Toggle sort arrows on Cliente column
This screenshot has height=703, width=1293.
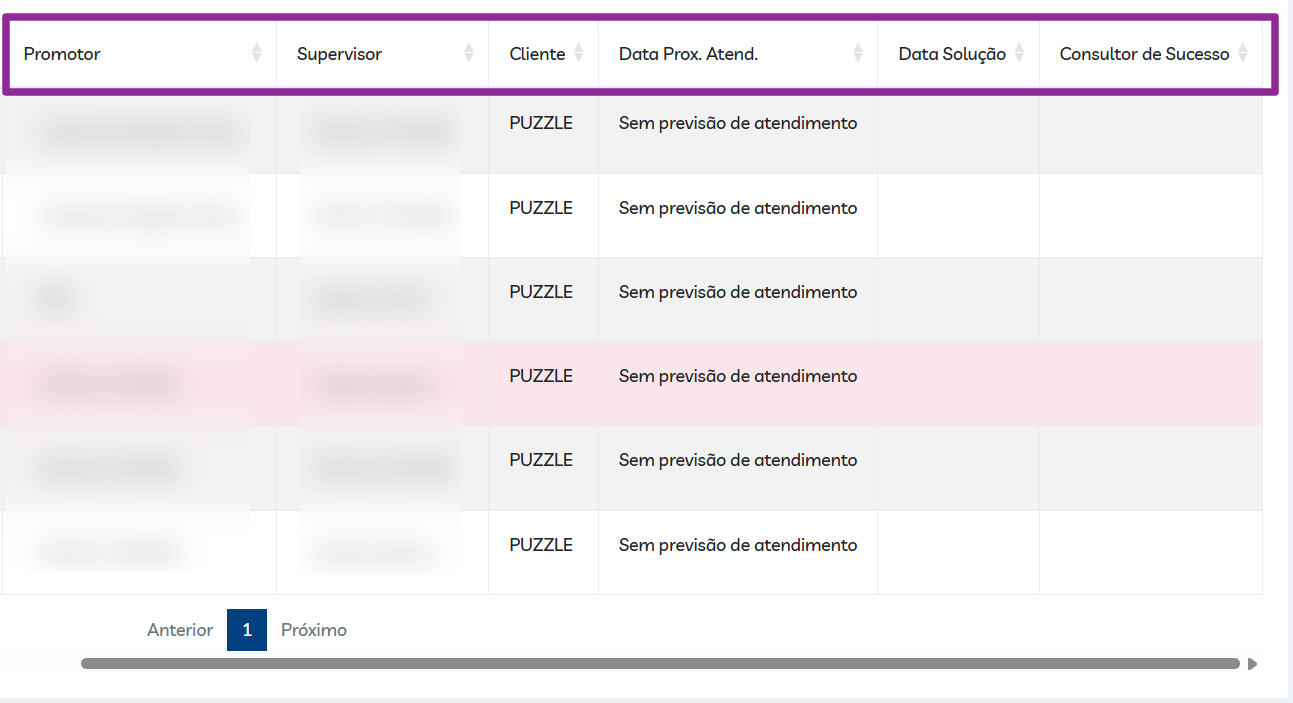tap(578, 53)
